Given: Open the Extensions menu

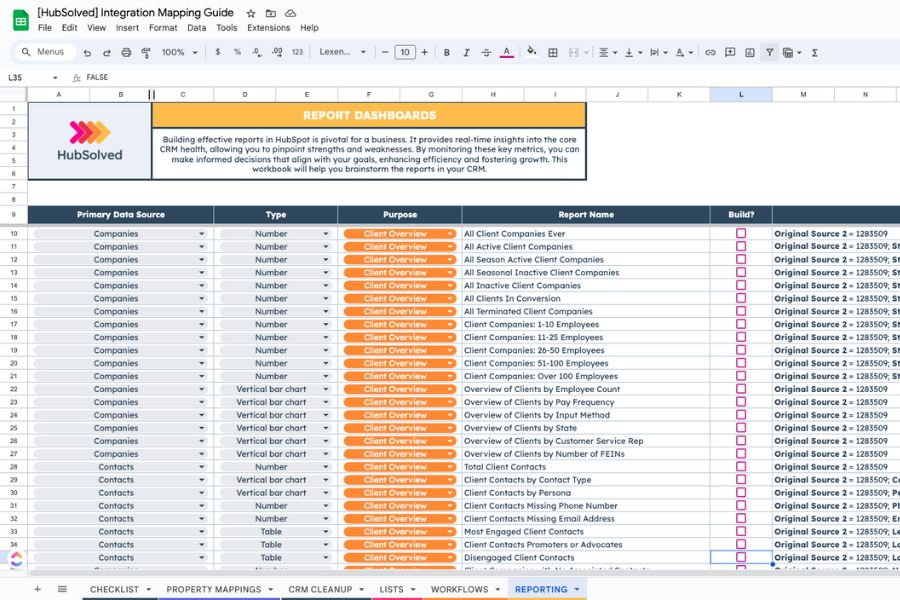Looking at the screenshot, I should click(269, 28).
